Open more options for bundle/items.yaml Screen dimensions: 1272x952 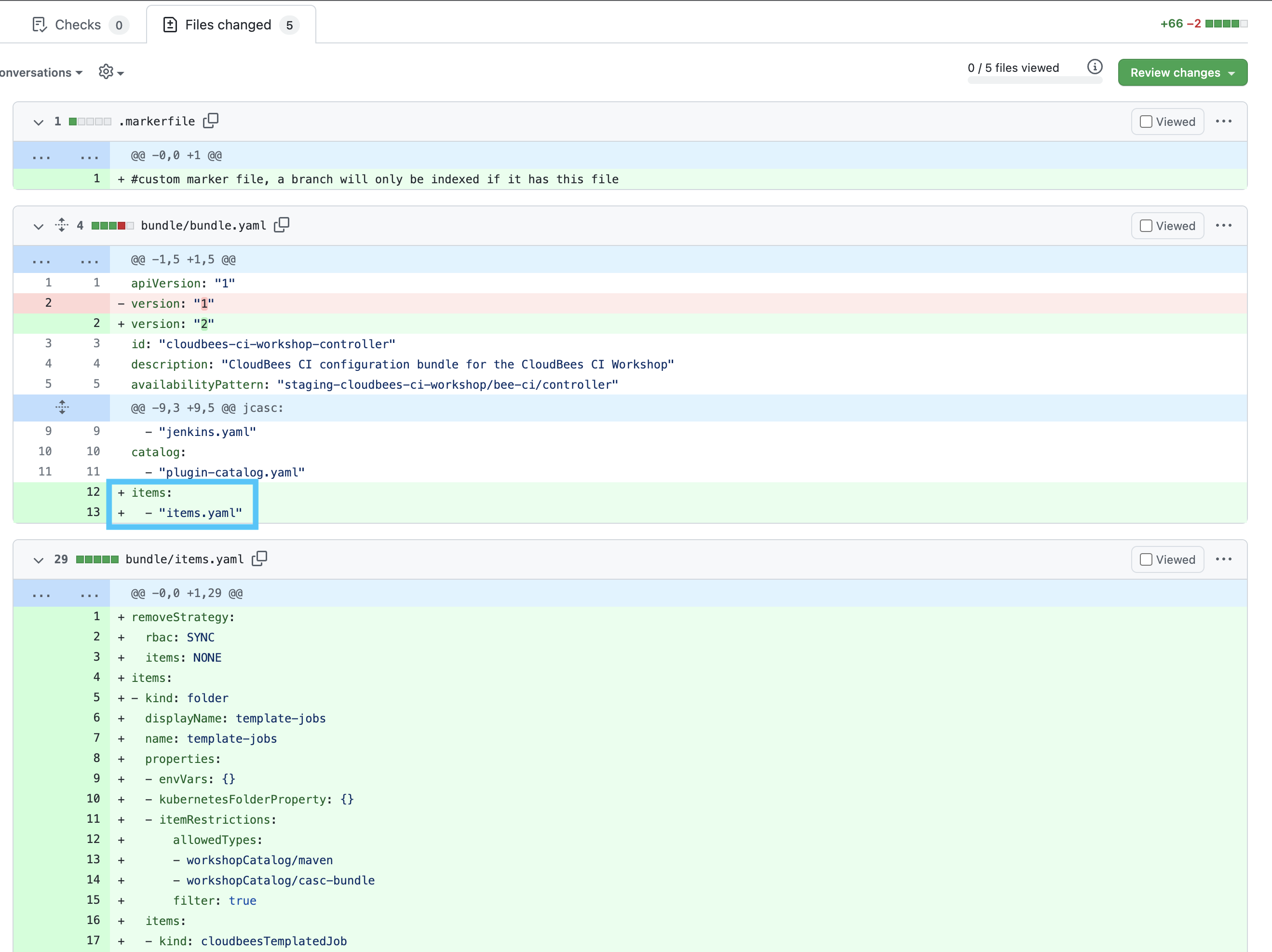pyautogui.click(x=1223, y=559)
